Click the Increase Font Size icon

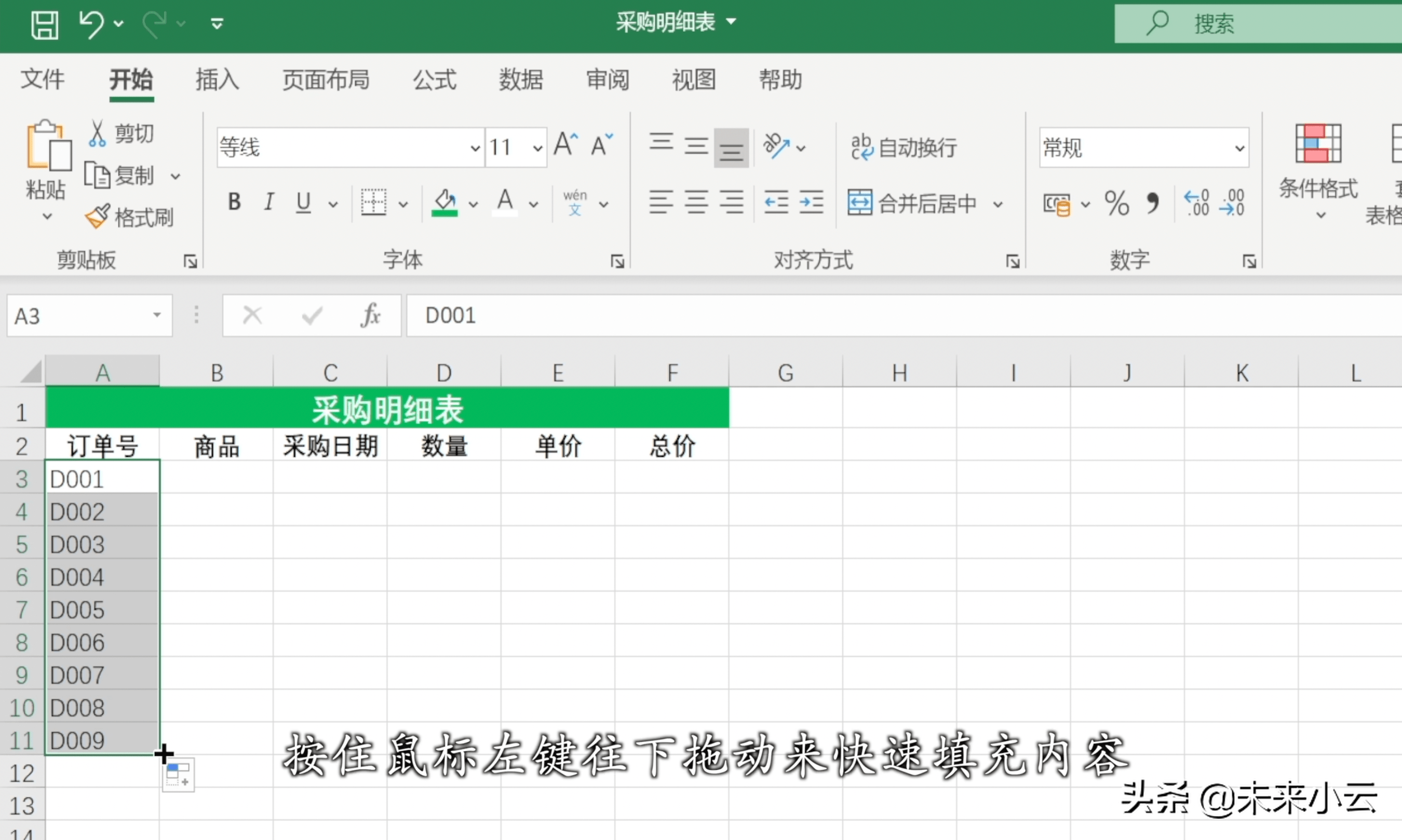point(565,145)
